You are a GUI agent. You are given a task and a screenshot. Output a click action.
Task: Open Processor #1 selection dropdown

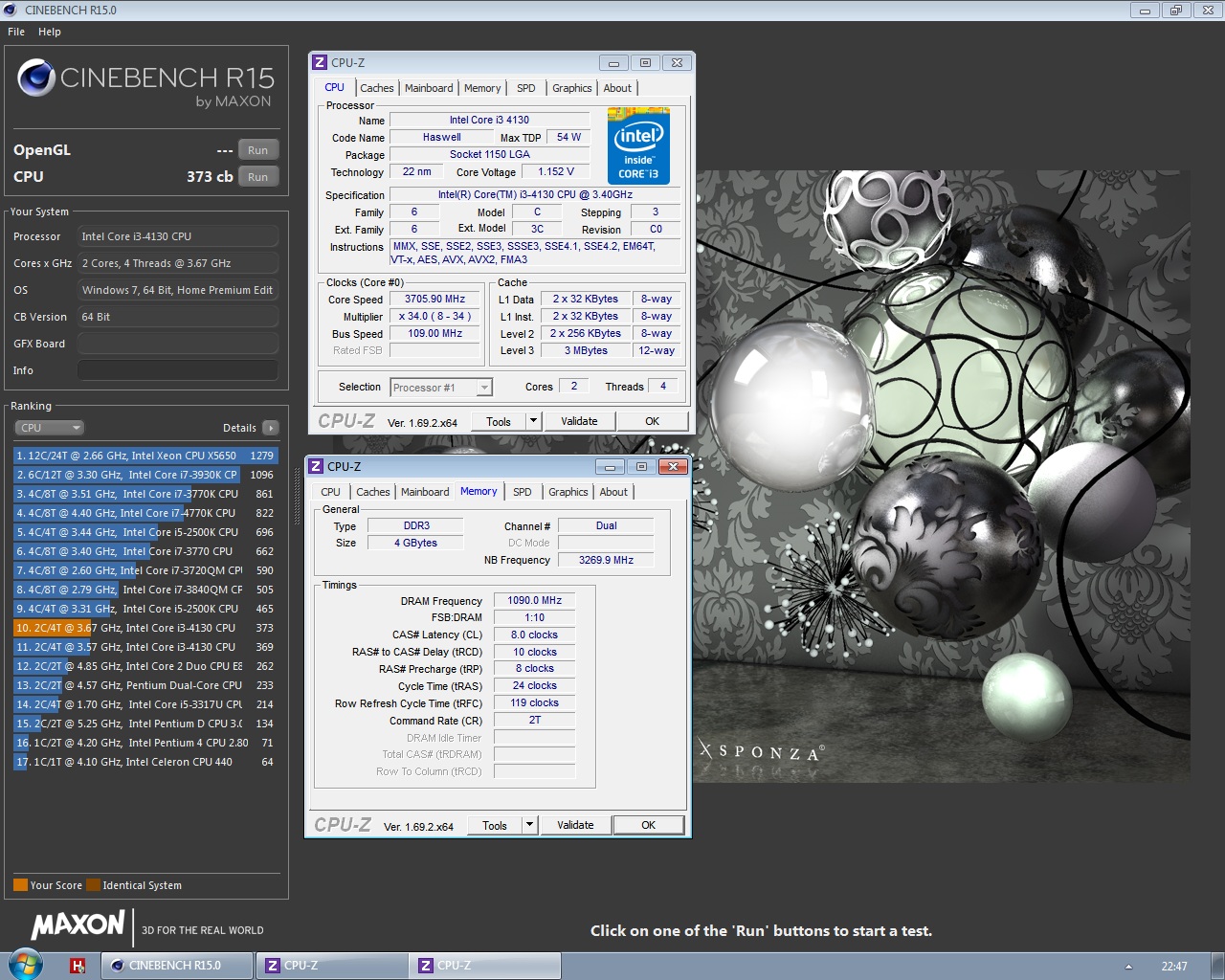click(441, 388)
